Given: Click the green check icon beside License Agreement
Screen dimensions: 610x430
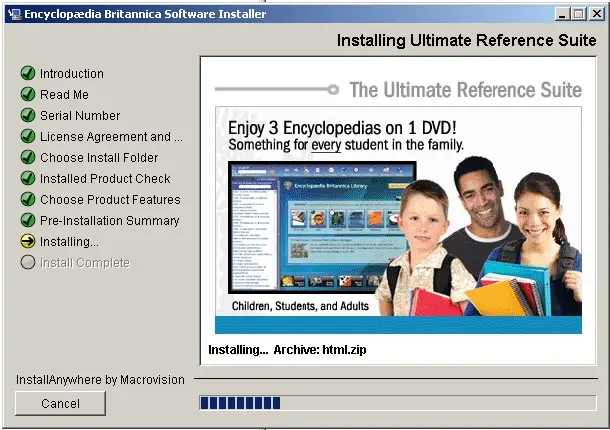Looking at the screenshot, I should pyautogui.click(x=28, y=136).
